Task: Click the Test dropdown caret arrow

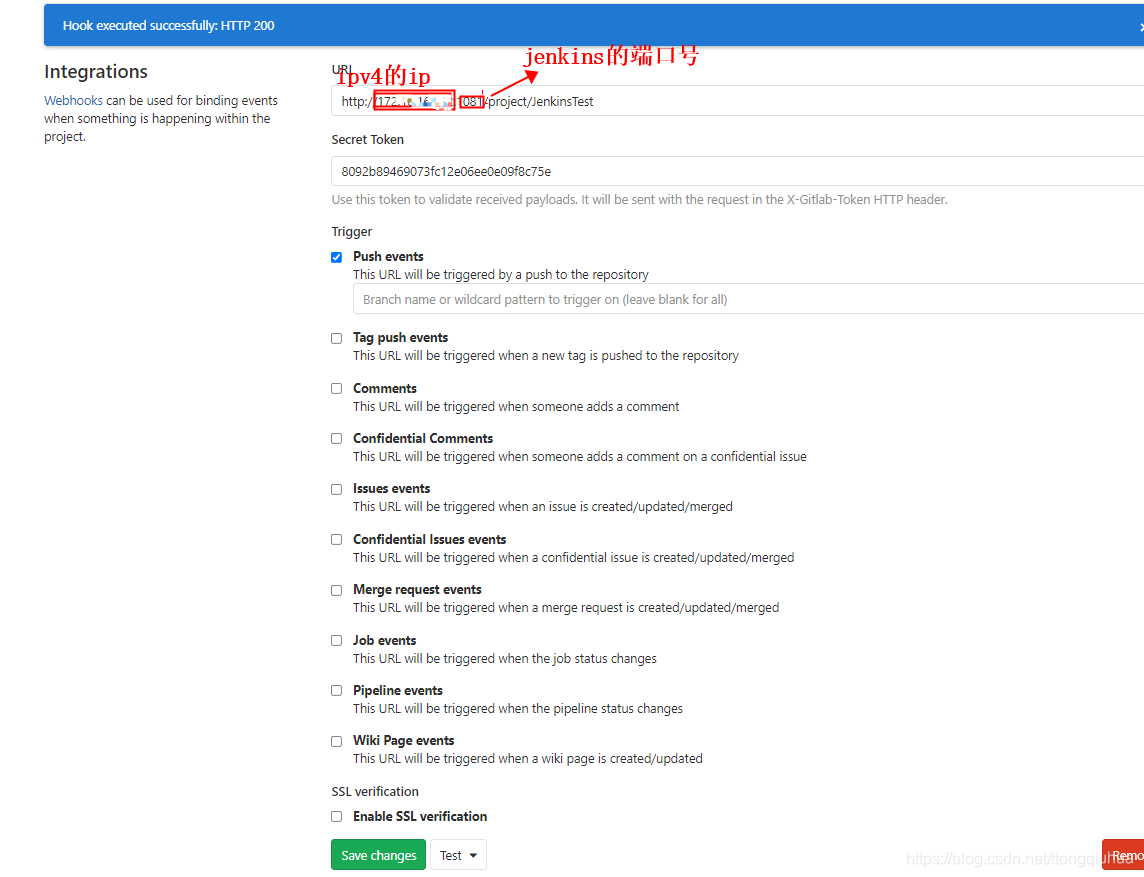Action: (472, 855)
